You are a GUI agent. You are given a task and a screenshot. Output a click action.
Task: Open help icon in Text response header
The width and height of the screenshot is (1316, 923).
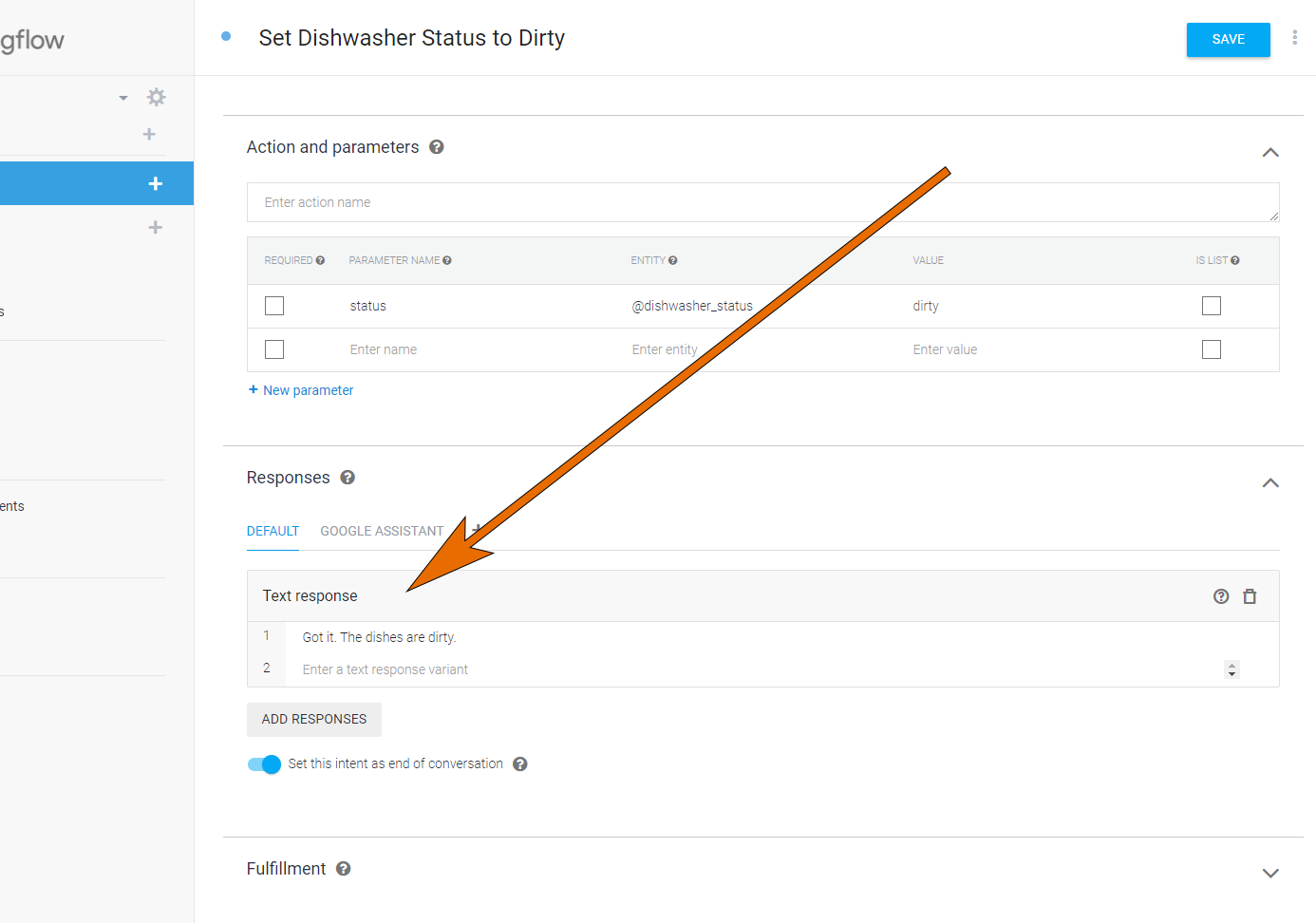pyautogui.click(x=1221, y=596)
